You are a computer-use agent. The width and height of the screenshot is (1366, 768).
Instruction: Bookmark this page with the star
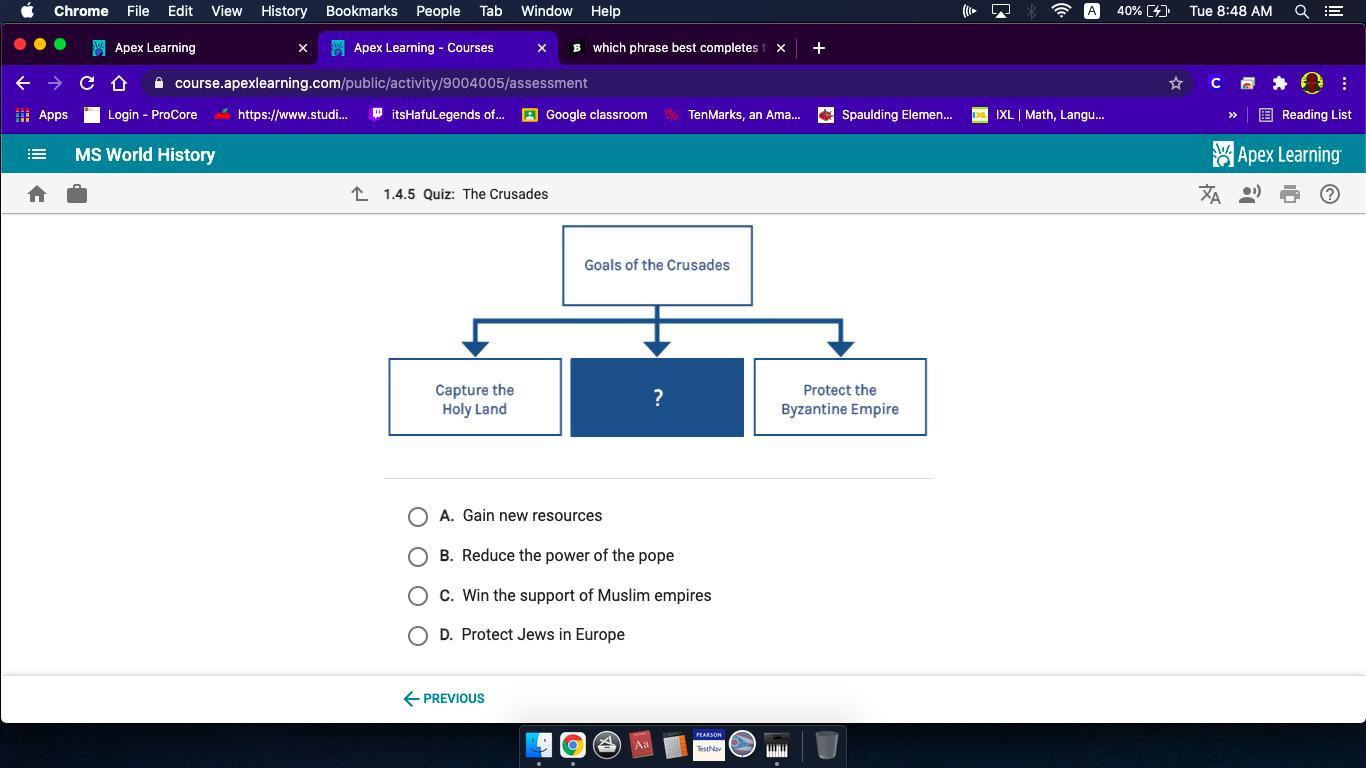pyautogui.click(x=1176, y=83)
